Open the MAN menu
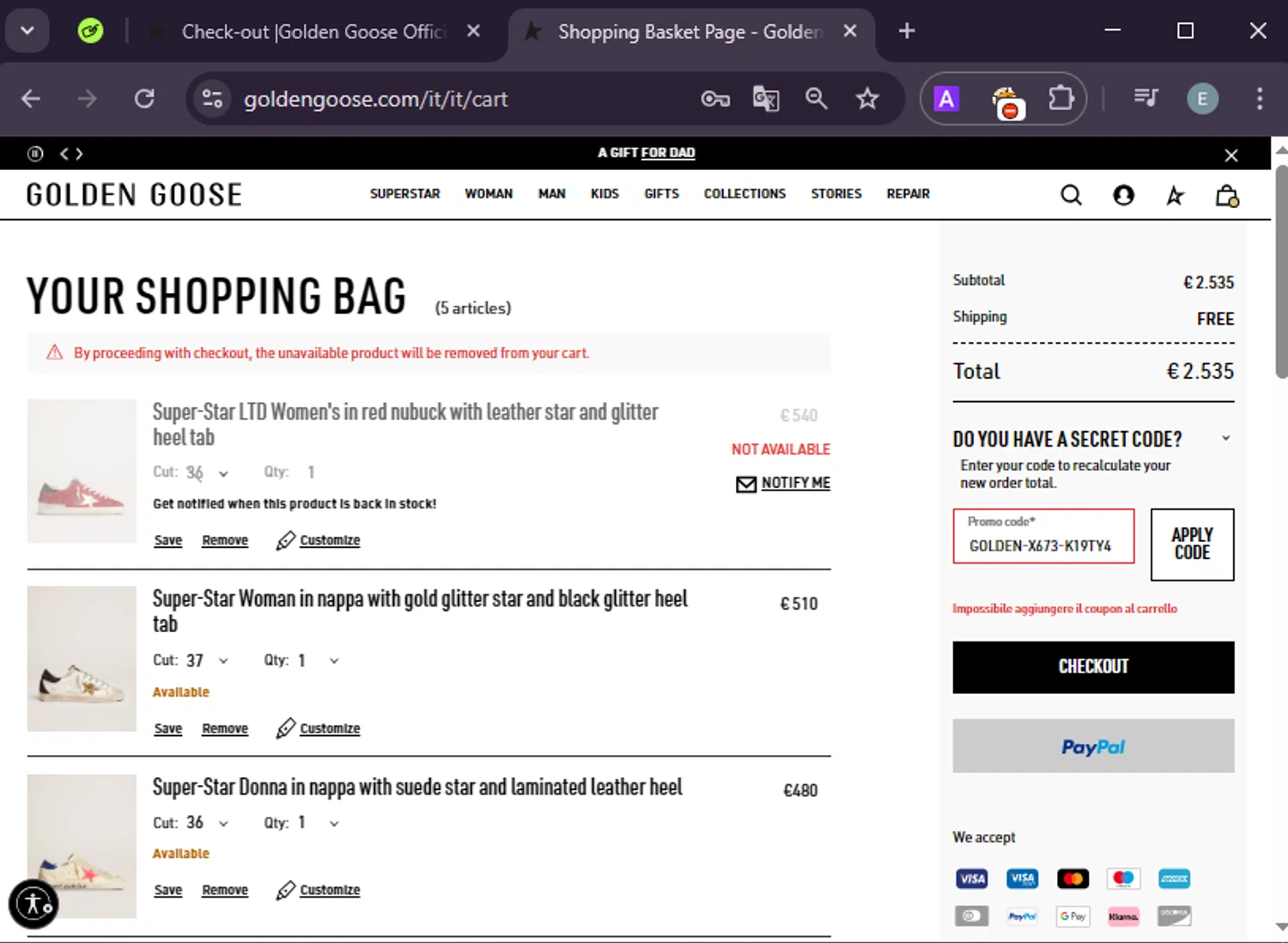Screen dimensions: 1288x943 click(x=552, y=194)
